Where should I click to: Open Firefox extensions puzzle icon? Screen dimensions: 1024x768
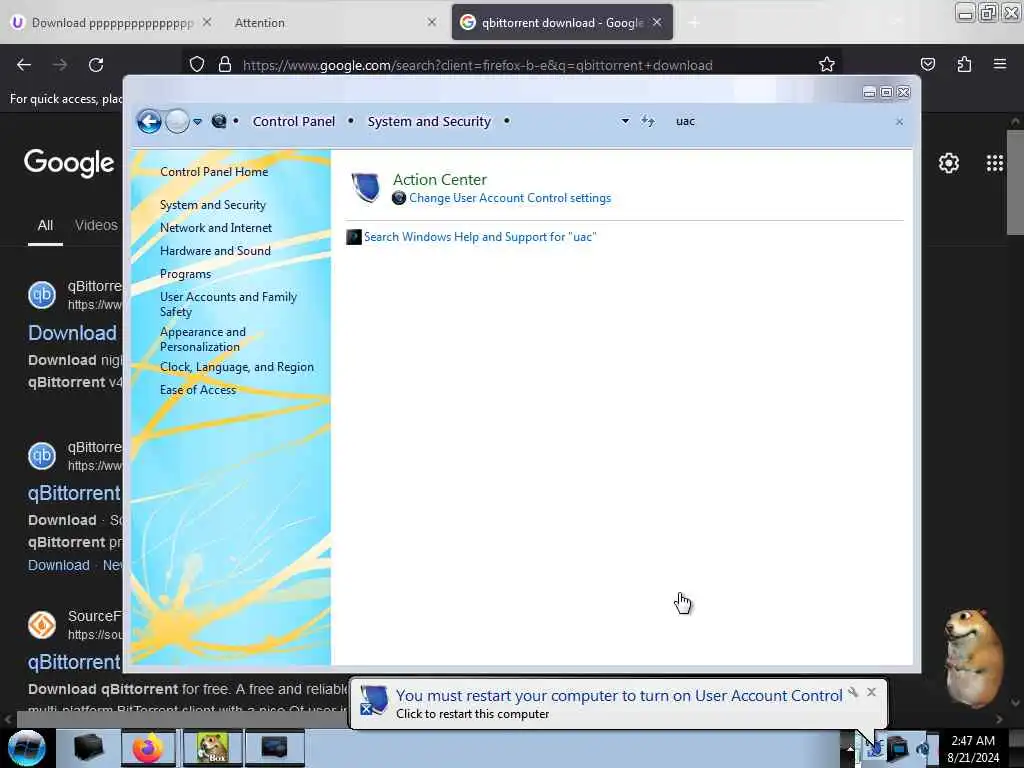point(964,64)
